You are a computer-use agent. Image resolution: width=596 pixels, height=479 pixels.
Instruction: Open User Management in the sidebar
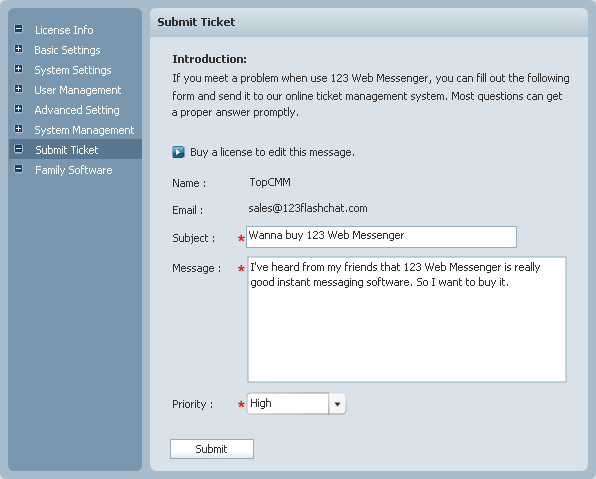(78, 90)
